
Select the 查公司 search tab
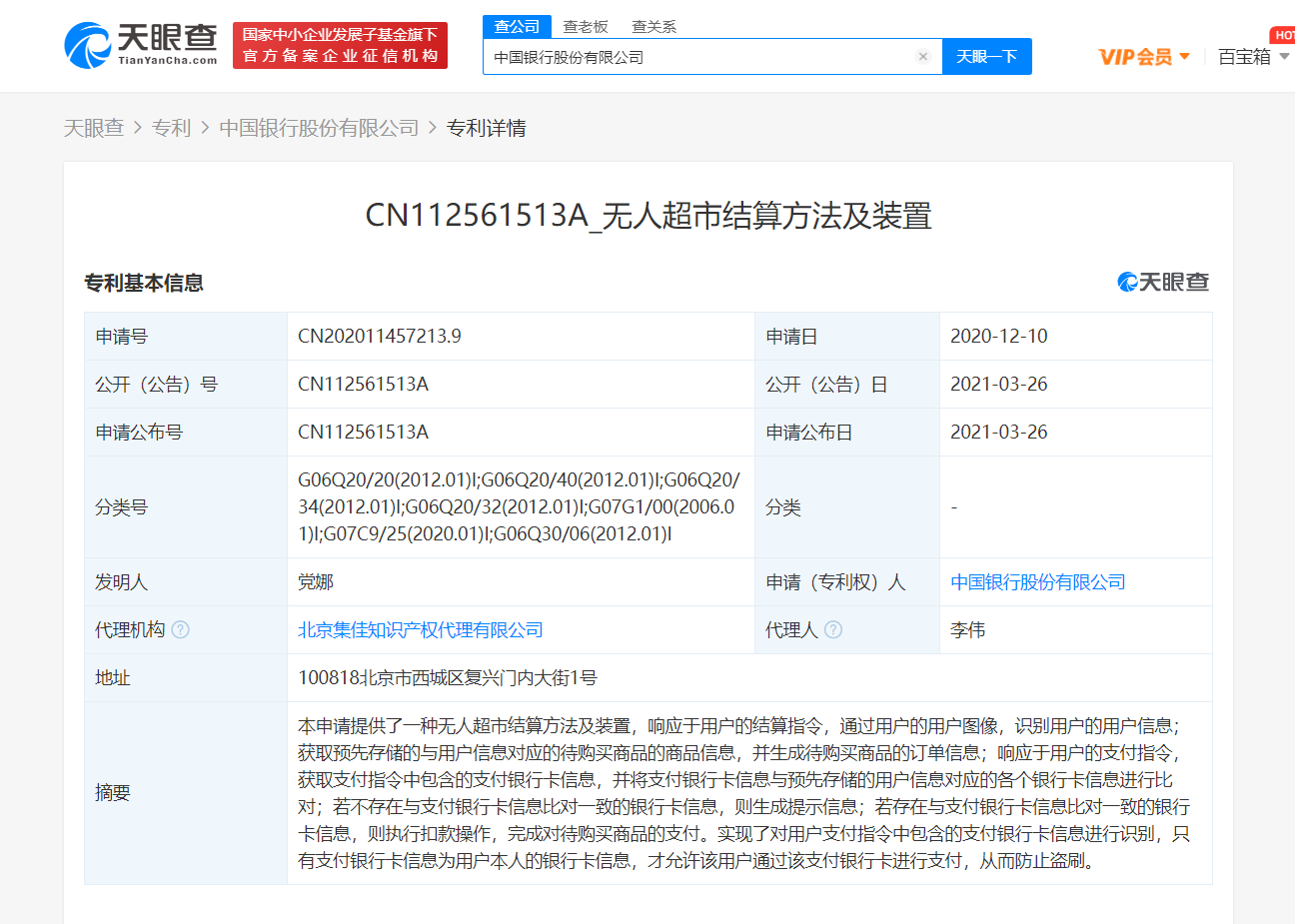click(516, 26)
